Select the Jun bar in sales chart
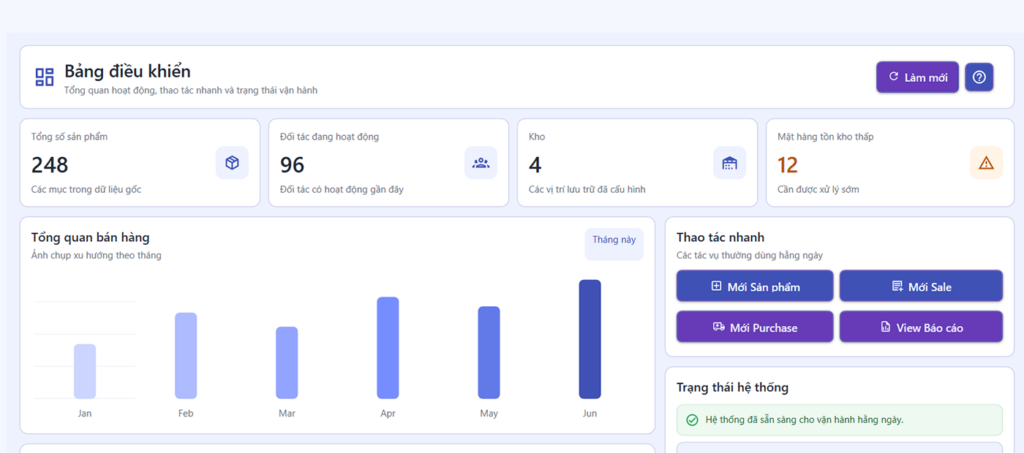The height and width of the screenshot is (453, 1024). 589,339
